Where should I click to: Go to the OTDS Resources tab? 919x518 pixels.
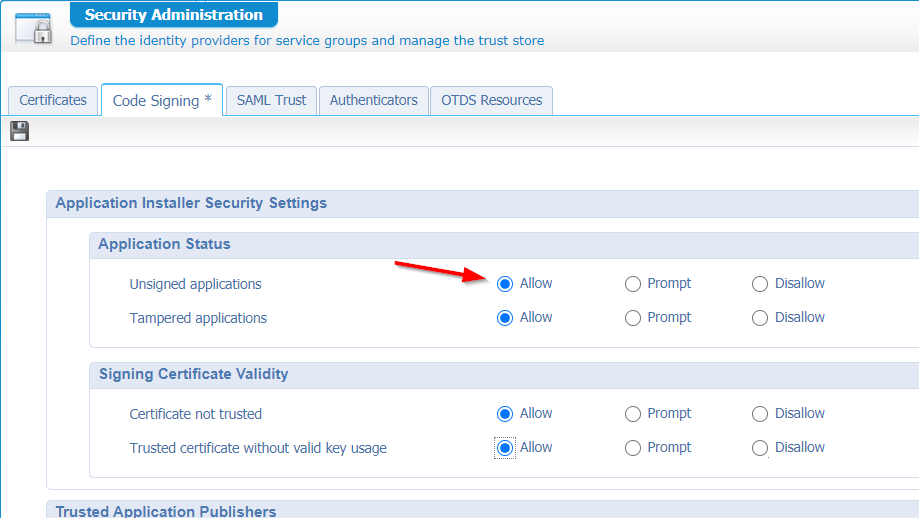[x=491, y=100]
